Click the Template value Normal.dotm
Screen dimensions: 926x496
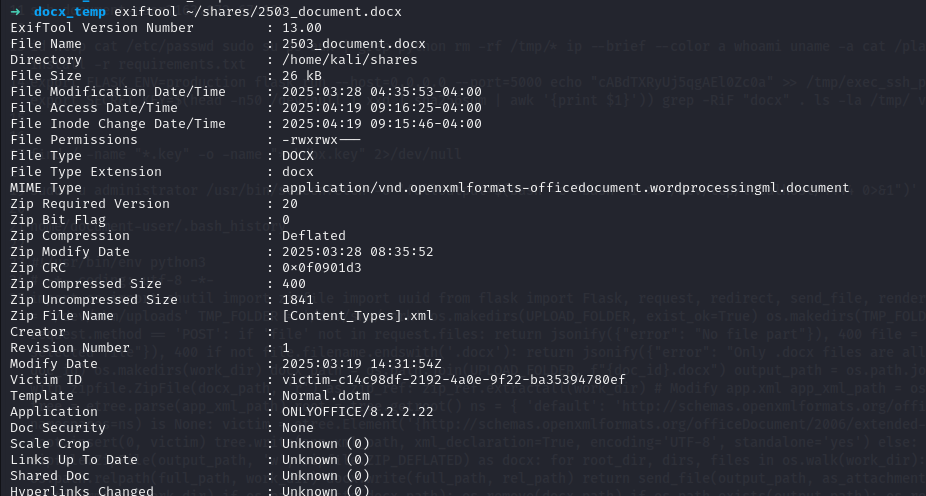(326, 395)
